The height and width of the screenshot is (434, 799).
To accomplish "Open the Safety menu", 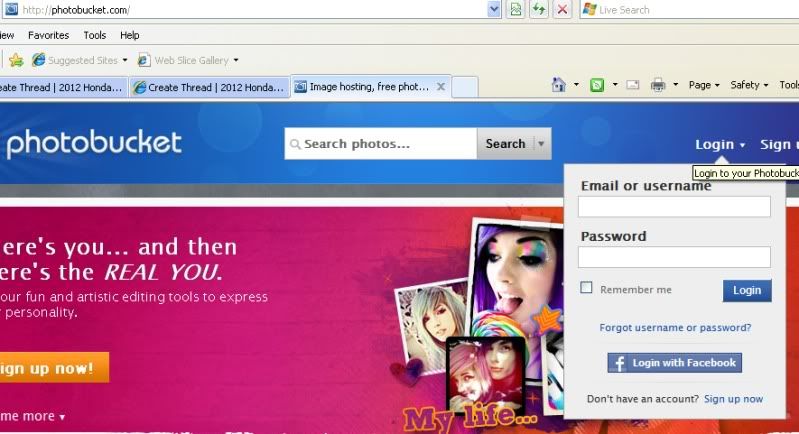I will pyautogui.click(x=749, y=85).
